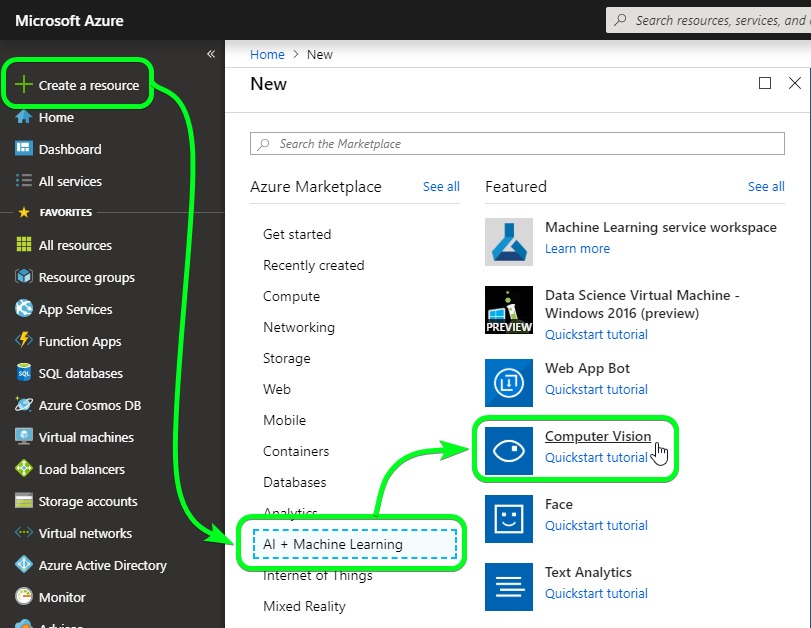Click the Data Science Virtual Machine thumbnail
This screenshot has width=811, height=628.
point(509,311)
